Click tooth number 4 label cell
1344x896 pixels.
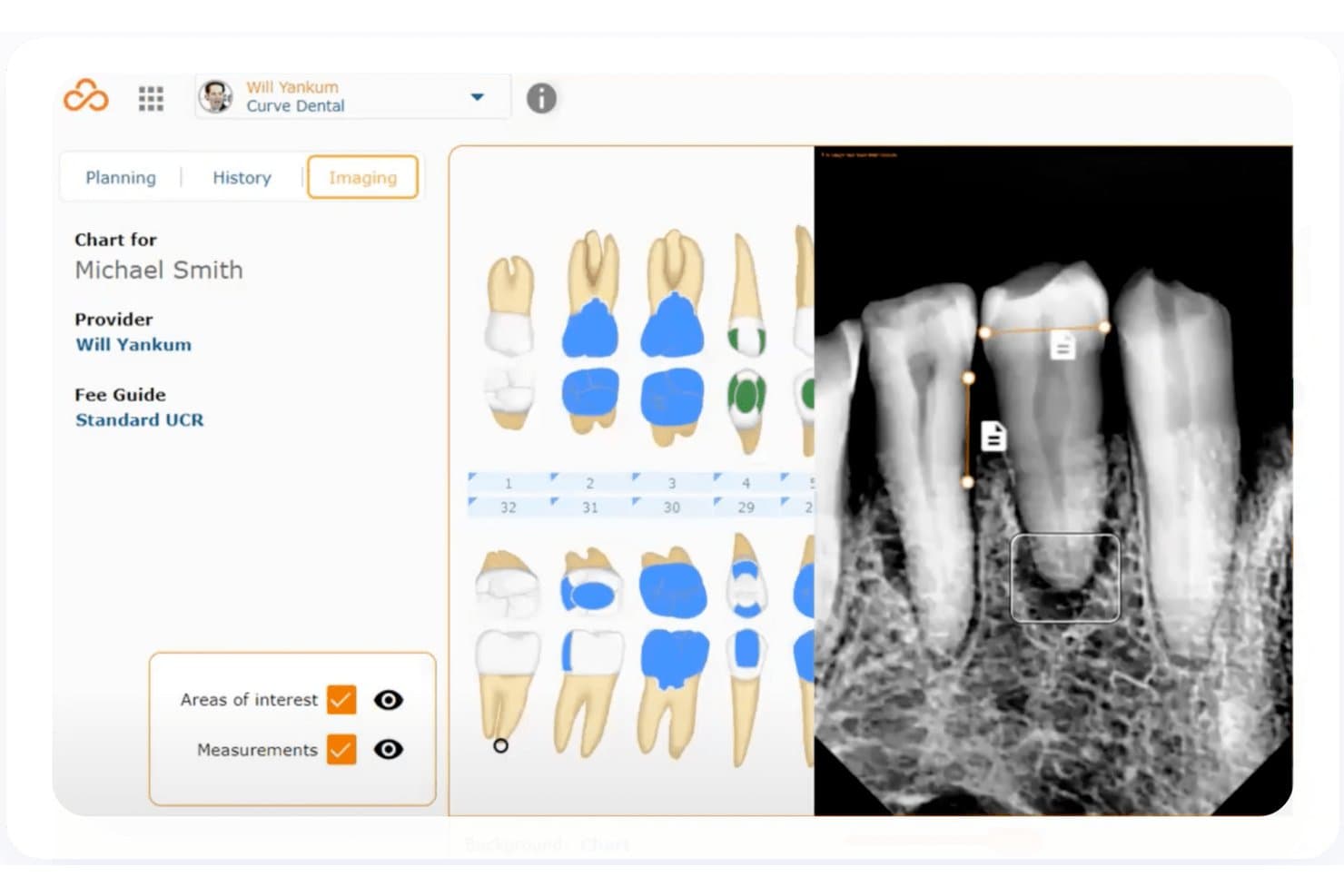(746, 483)
